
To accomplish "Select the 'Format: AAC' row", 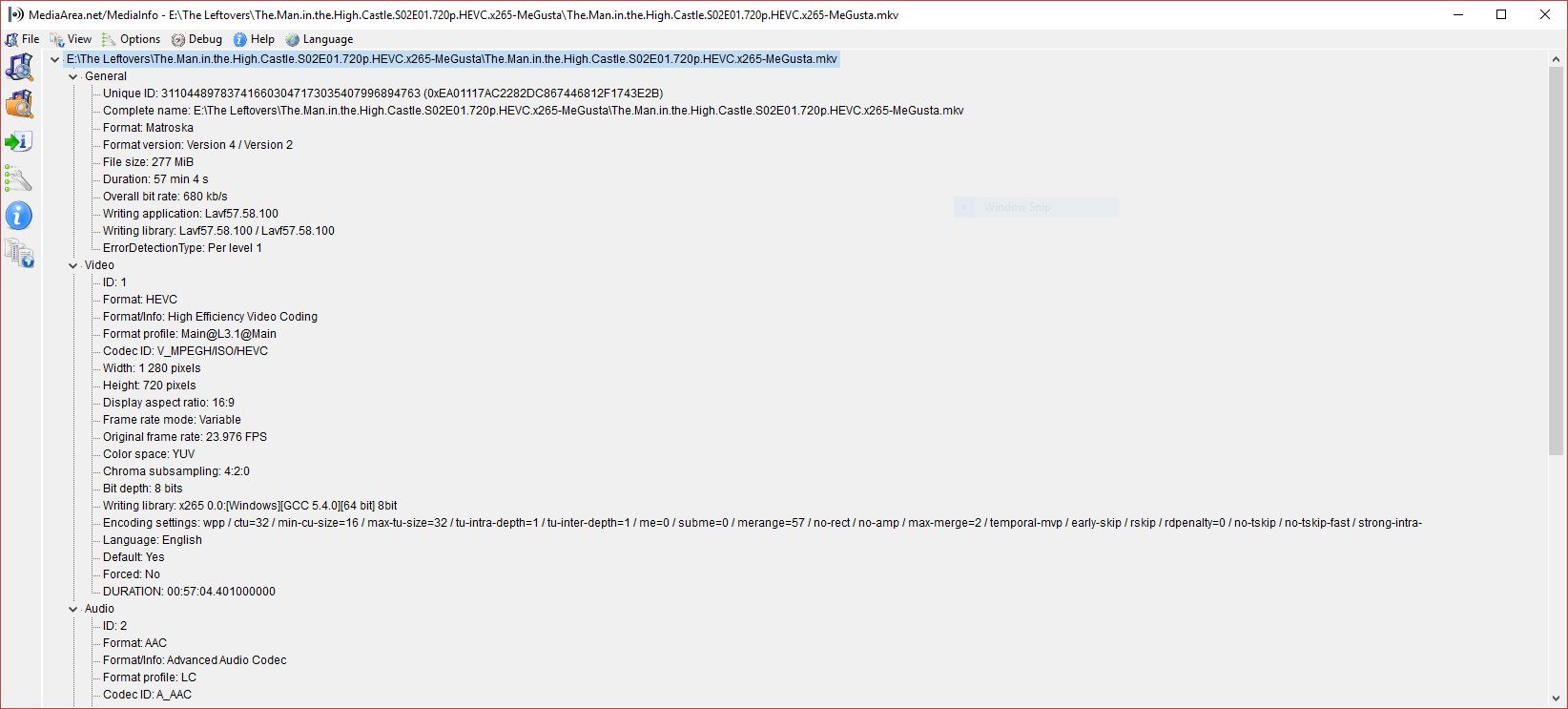I will (x=134, y=643).
